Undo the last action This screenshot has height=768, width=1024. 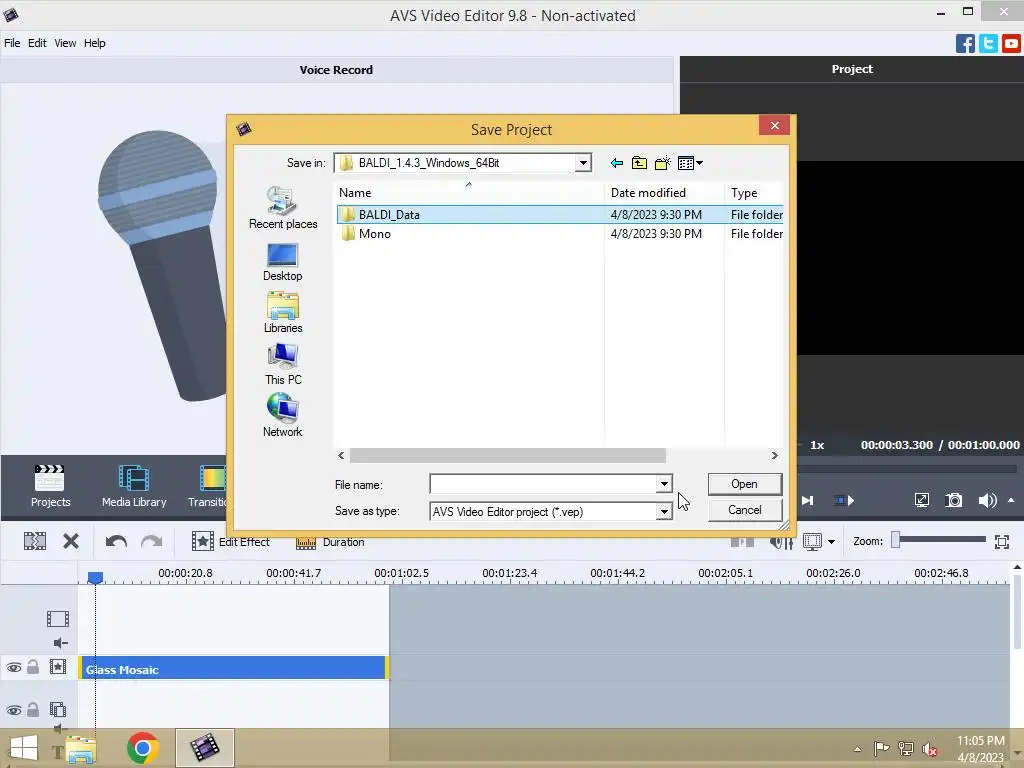[116, 541]
